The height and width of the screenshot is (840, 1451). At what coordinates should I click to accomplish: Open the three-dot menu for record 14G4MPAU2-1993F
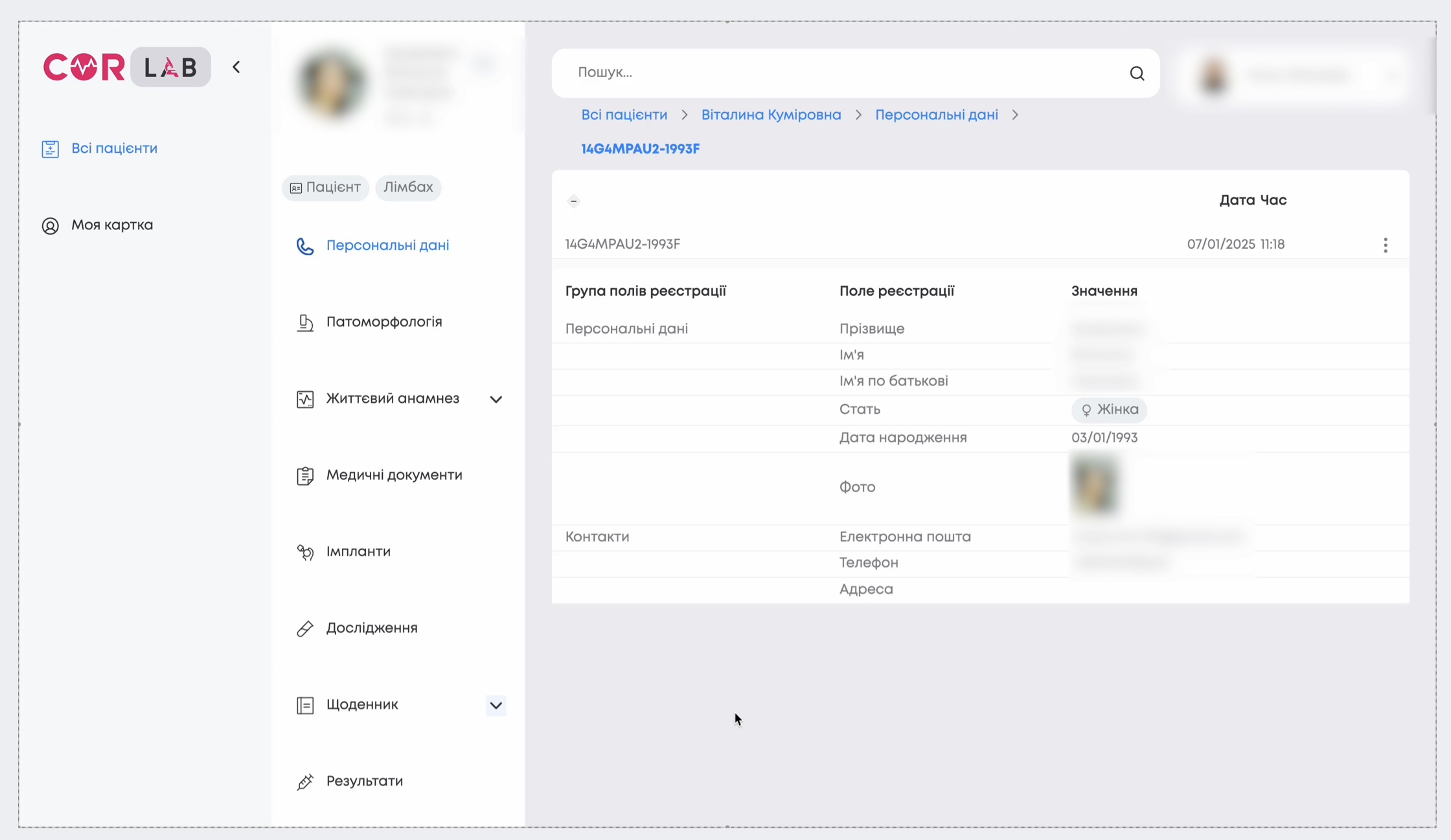[1386, 245]
